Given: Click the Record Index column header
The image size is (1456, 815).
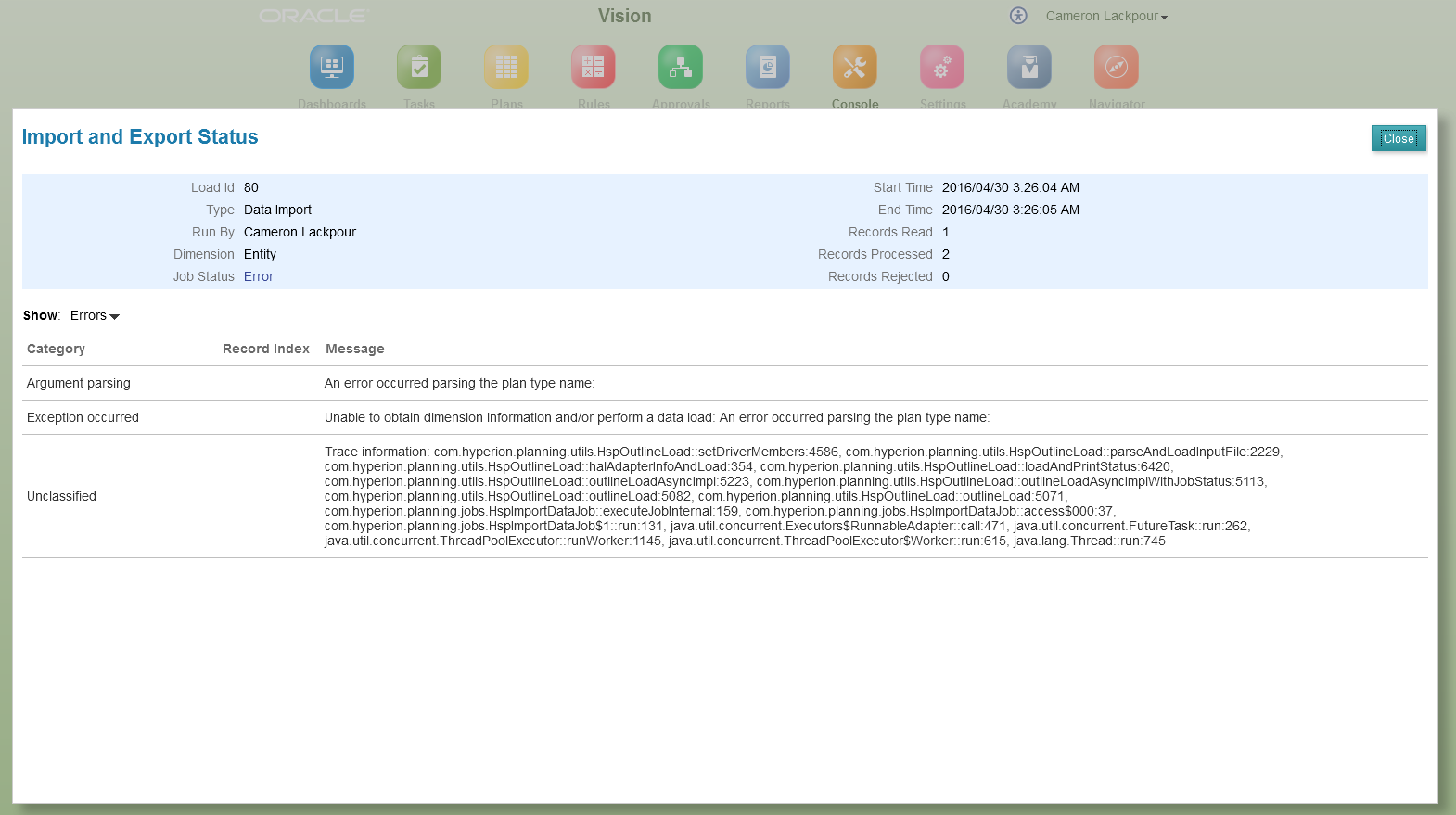Looking at the screenshot, I should [x=266, y=349].
